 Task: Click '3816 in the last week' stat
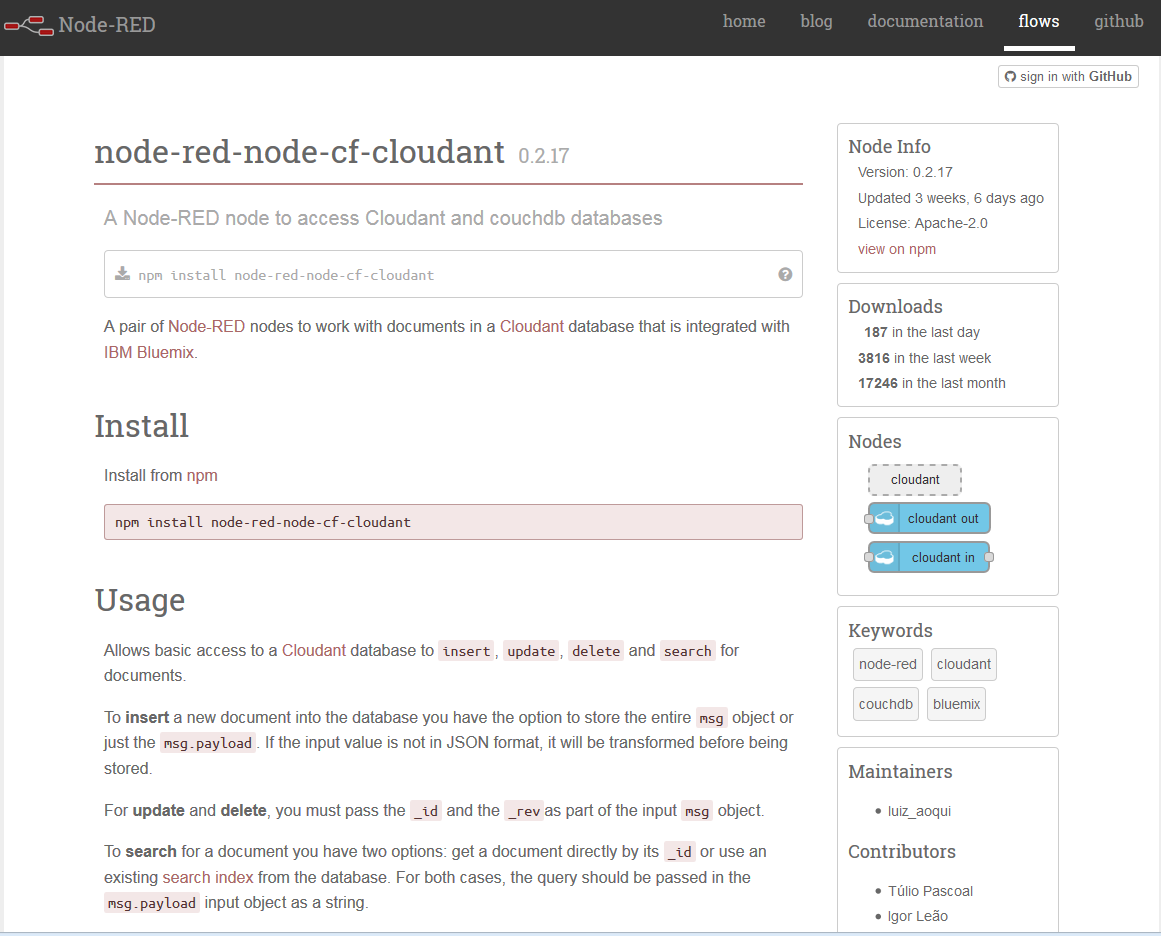(924, 358)
